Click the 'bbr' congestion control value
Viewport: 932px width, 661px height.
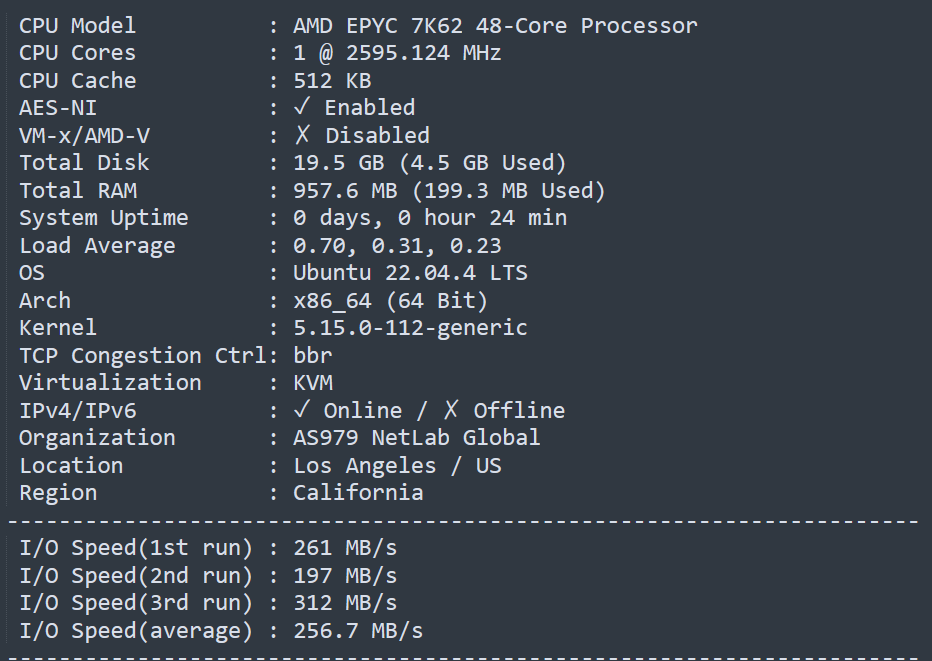point(313,355)
